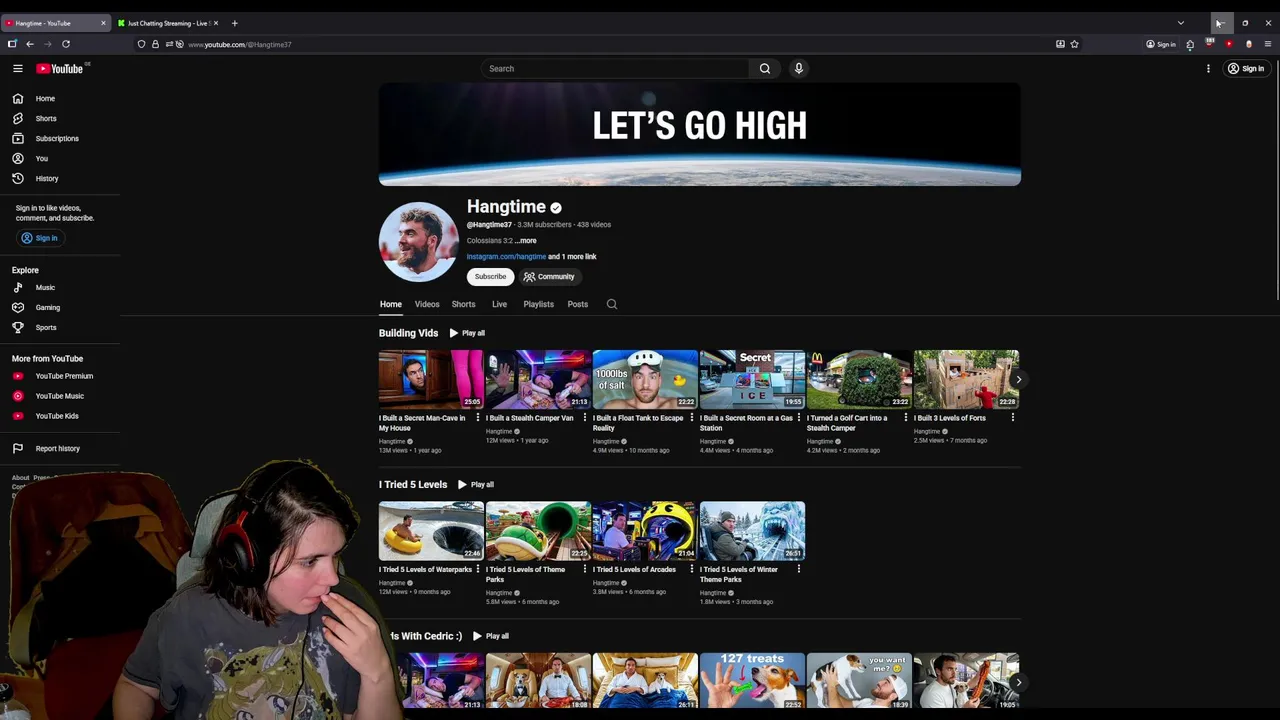Screen dimensions: 1280x720
Task: Advance Cedric row with next arrow
Action: point(1018,682)
